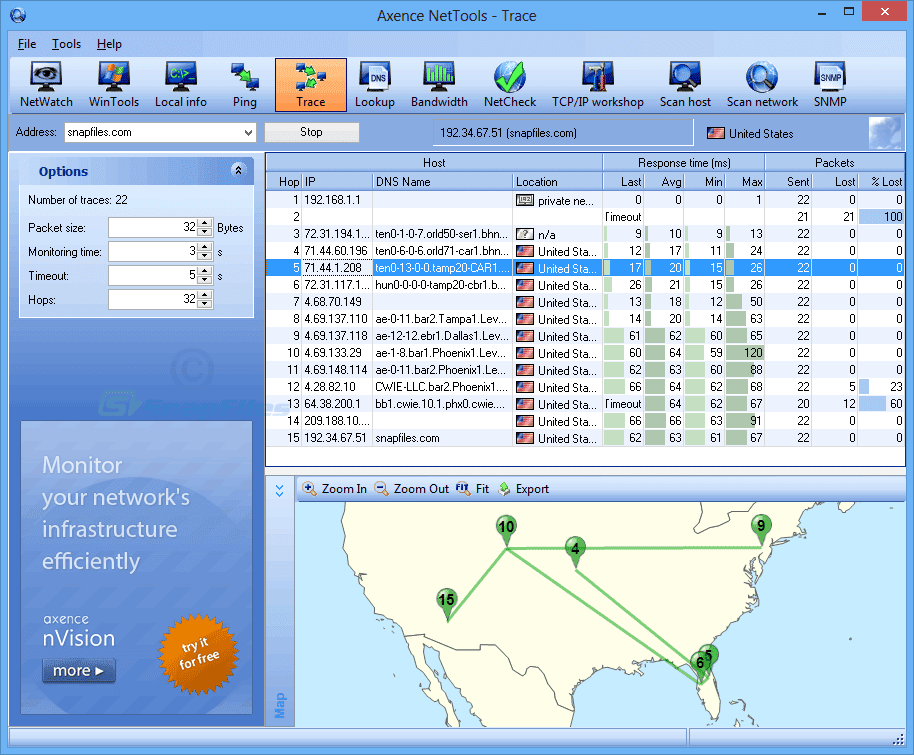Viewport: 914px width, 755px height.
Task: Sort by the DNS Name column header
Action: [442, 181]
